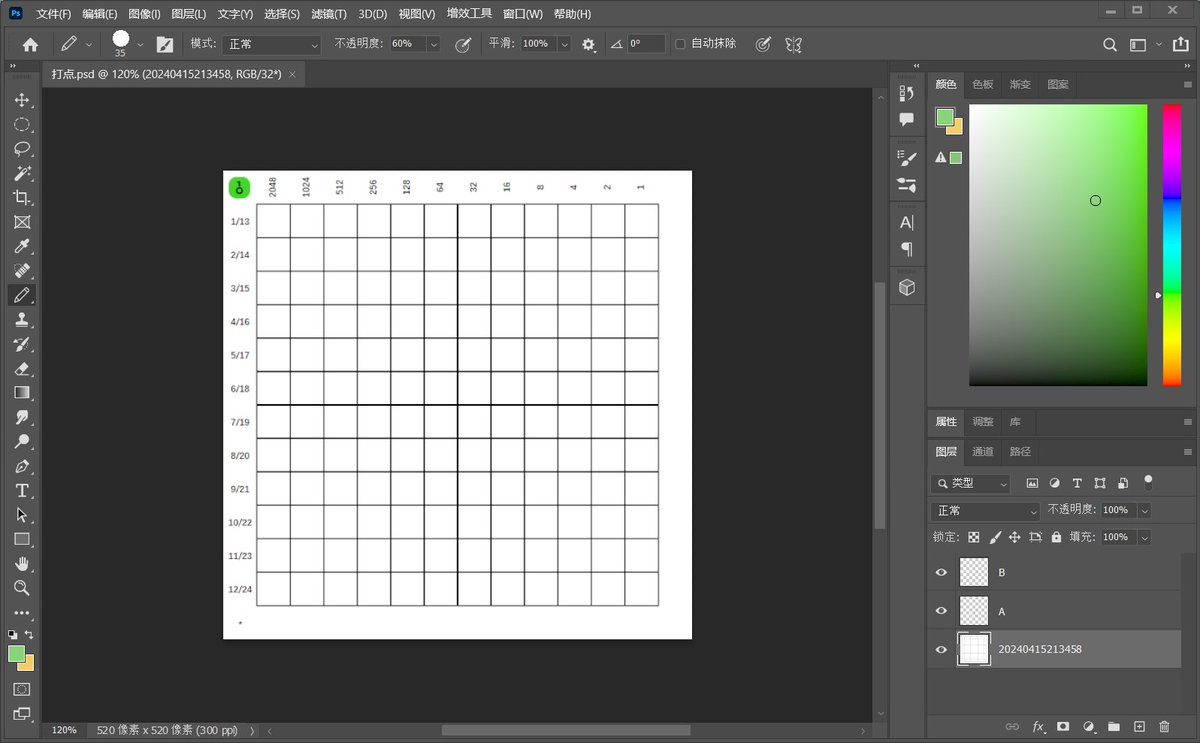Hide layer A with eye icon

click(941, 611)
